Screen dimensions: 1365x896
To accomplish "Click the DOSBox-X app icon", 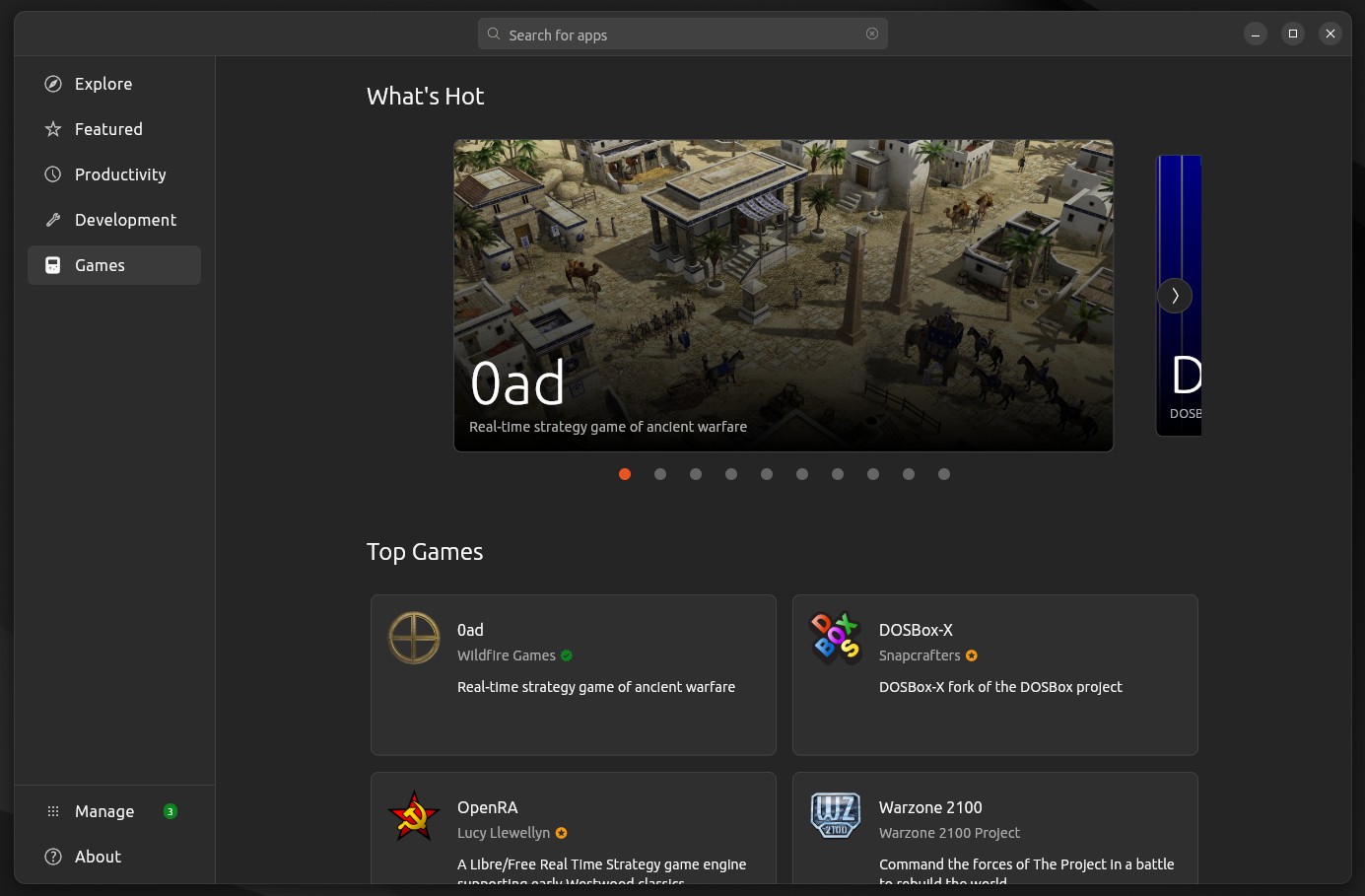I will pyautogui.click(x=836, y=638).
